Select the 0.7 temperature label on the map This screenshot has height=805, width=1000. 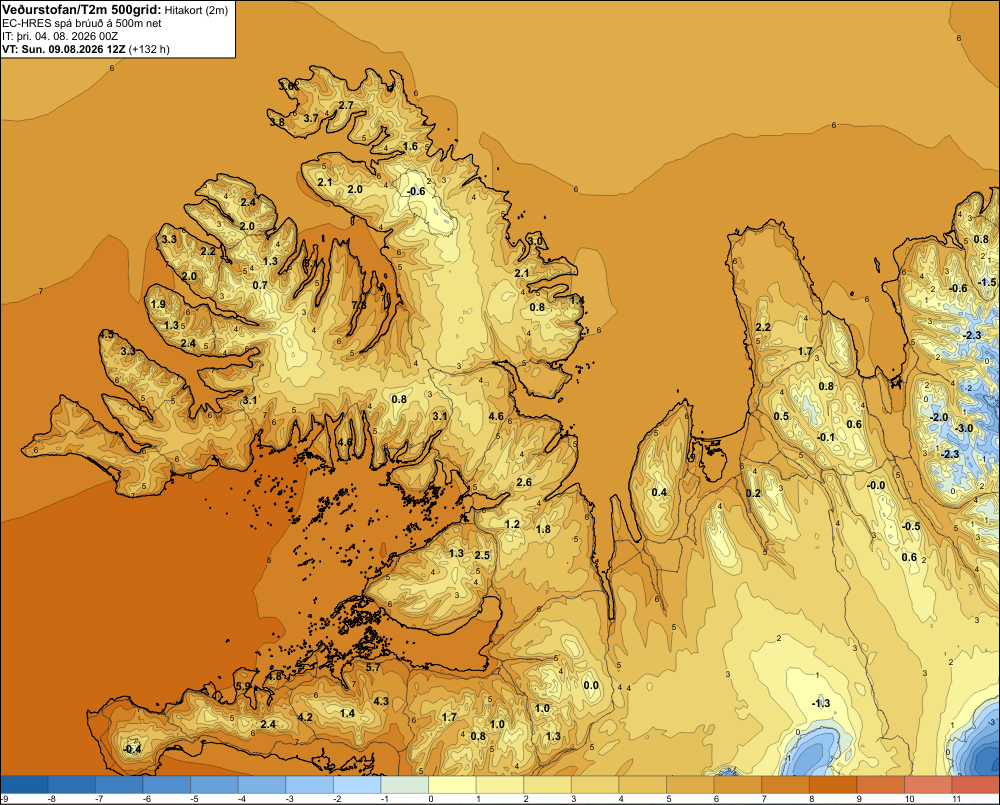[260, 285]
